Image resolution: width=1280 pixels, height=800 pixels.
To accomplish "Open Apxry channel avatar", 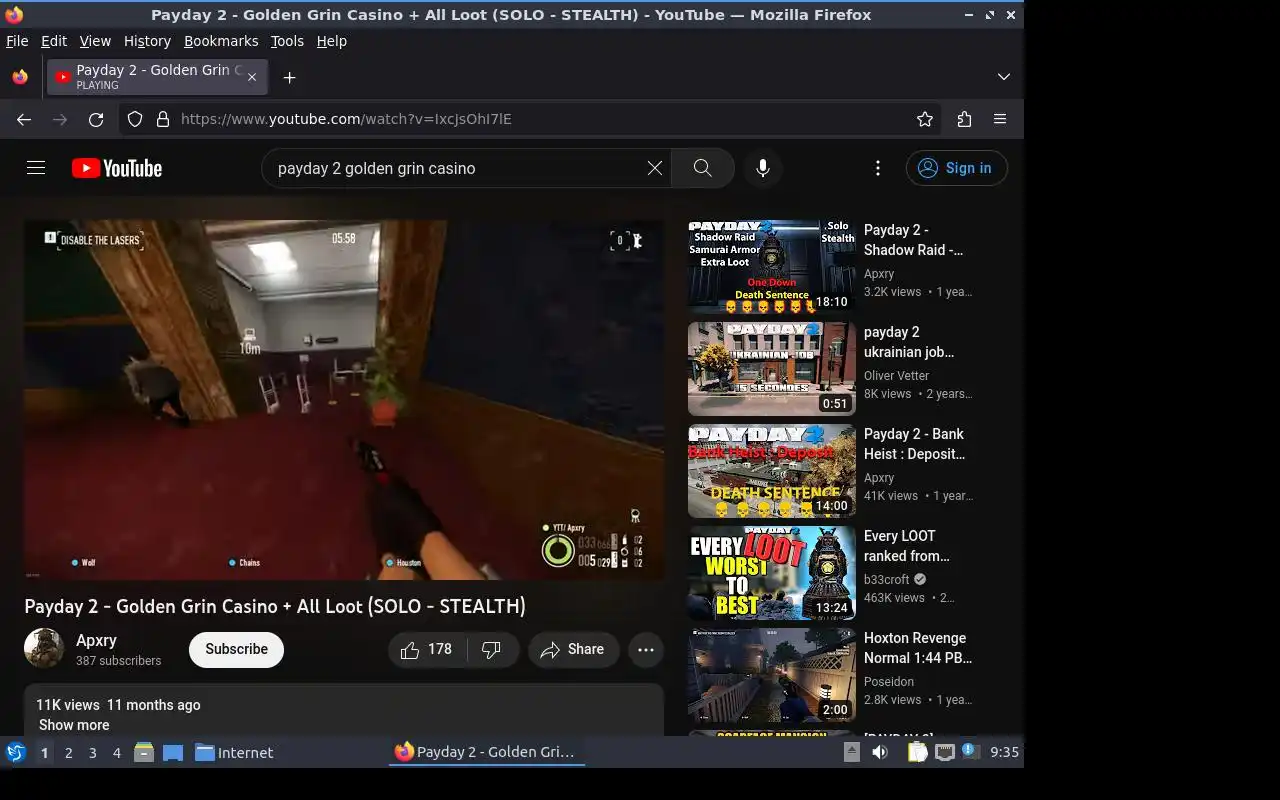I will [44, 648].
